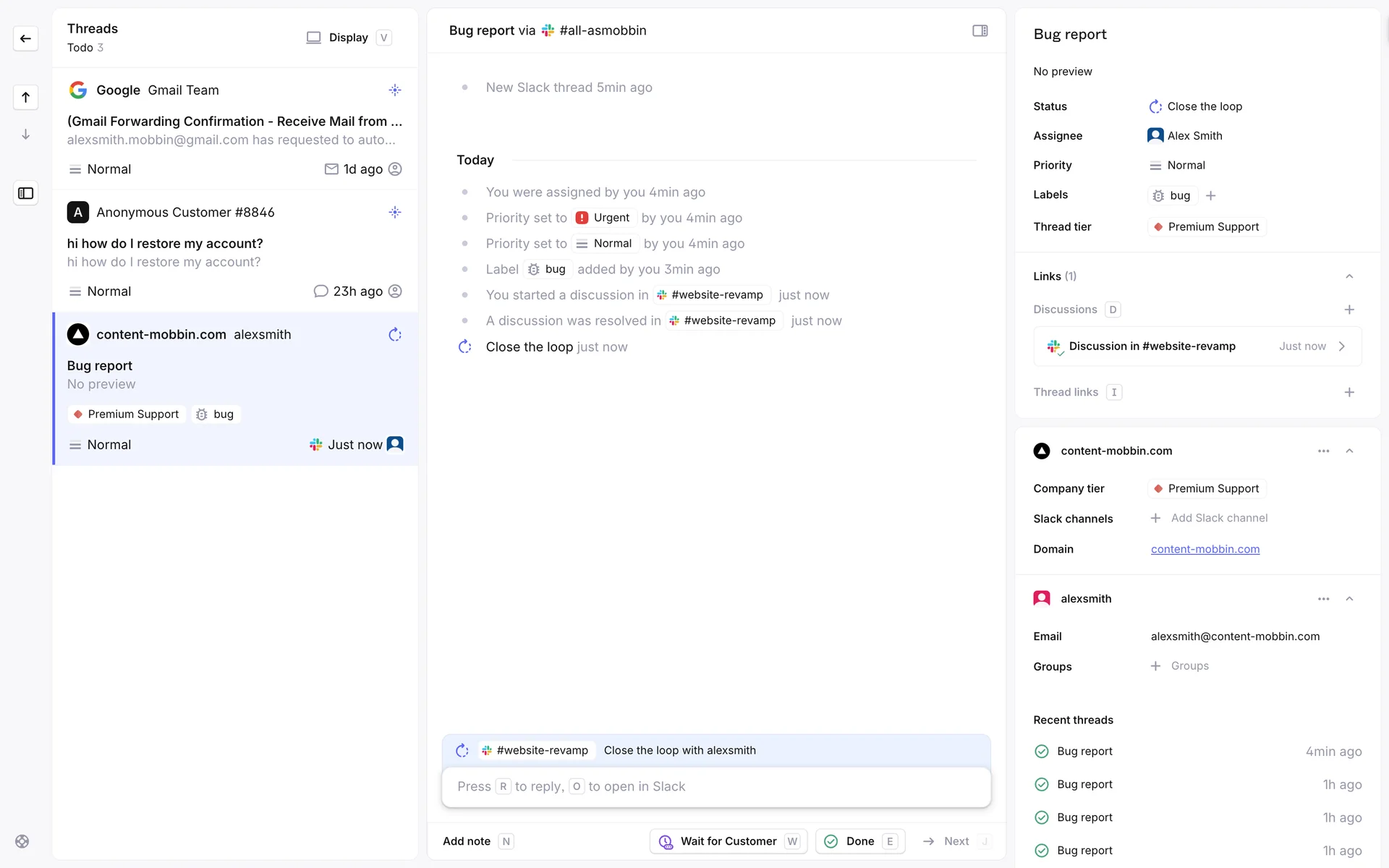Click the reply input field
The height and width of the screenshot is (868, 1389).
click(x=715, y=786)
